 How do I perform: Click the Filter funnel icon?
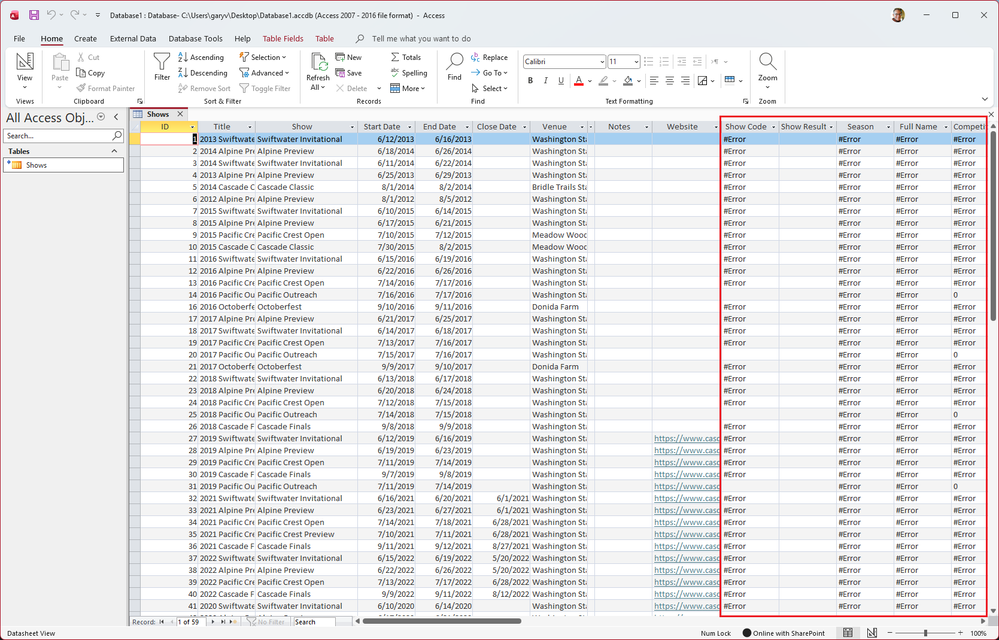(162, 66)
